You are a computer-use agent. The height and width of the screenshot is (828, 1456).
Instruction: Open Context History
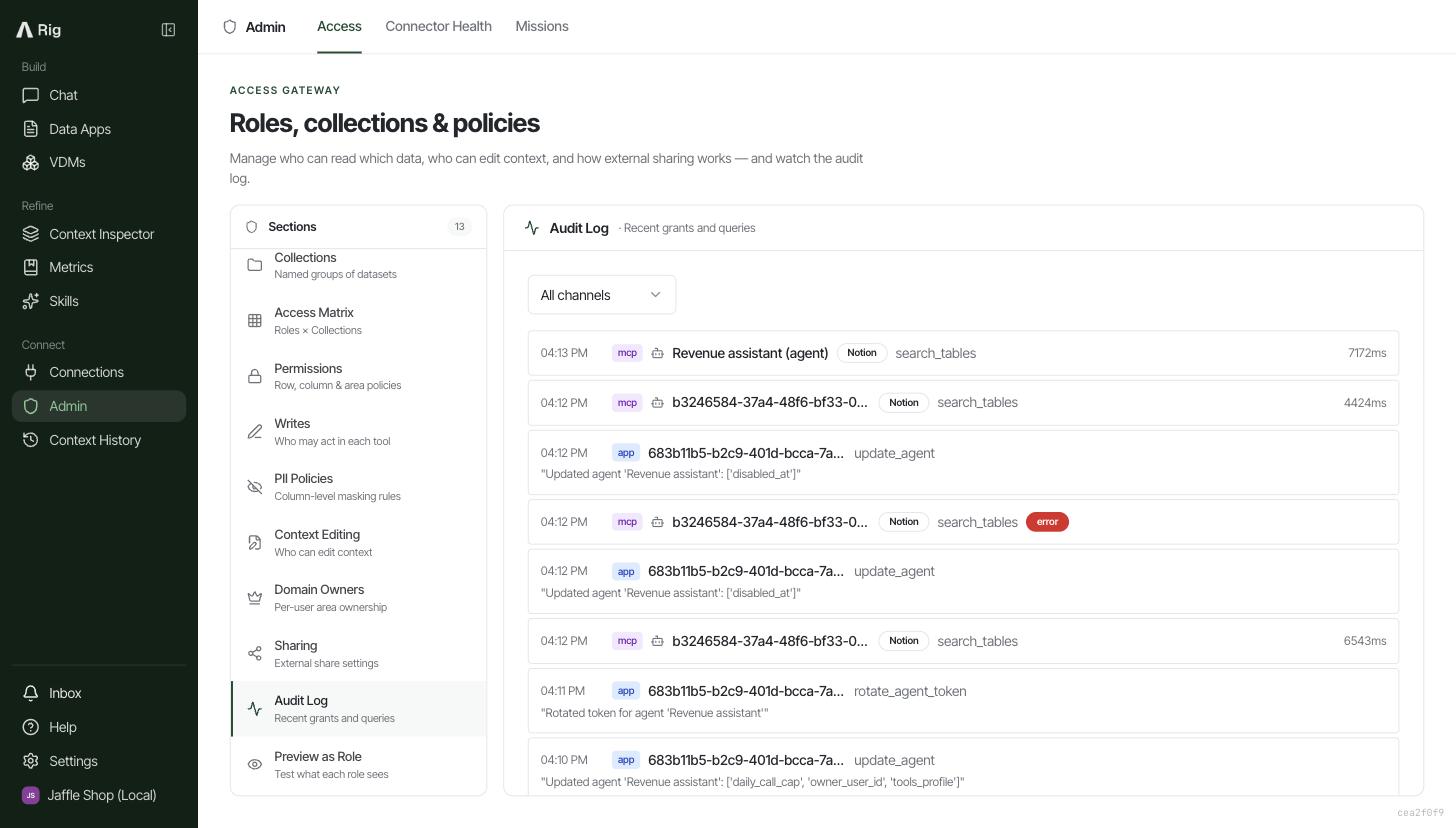[x=99, y=440]
